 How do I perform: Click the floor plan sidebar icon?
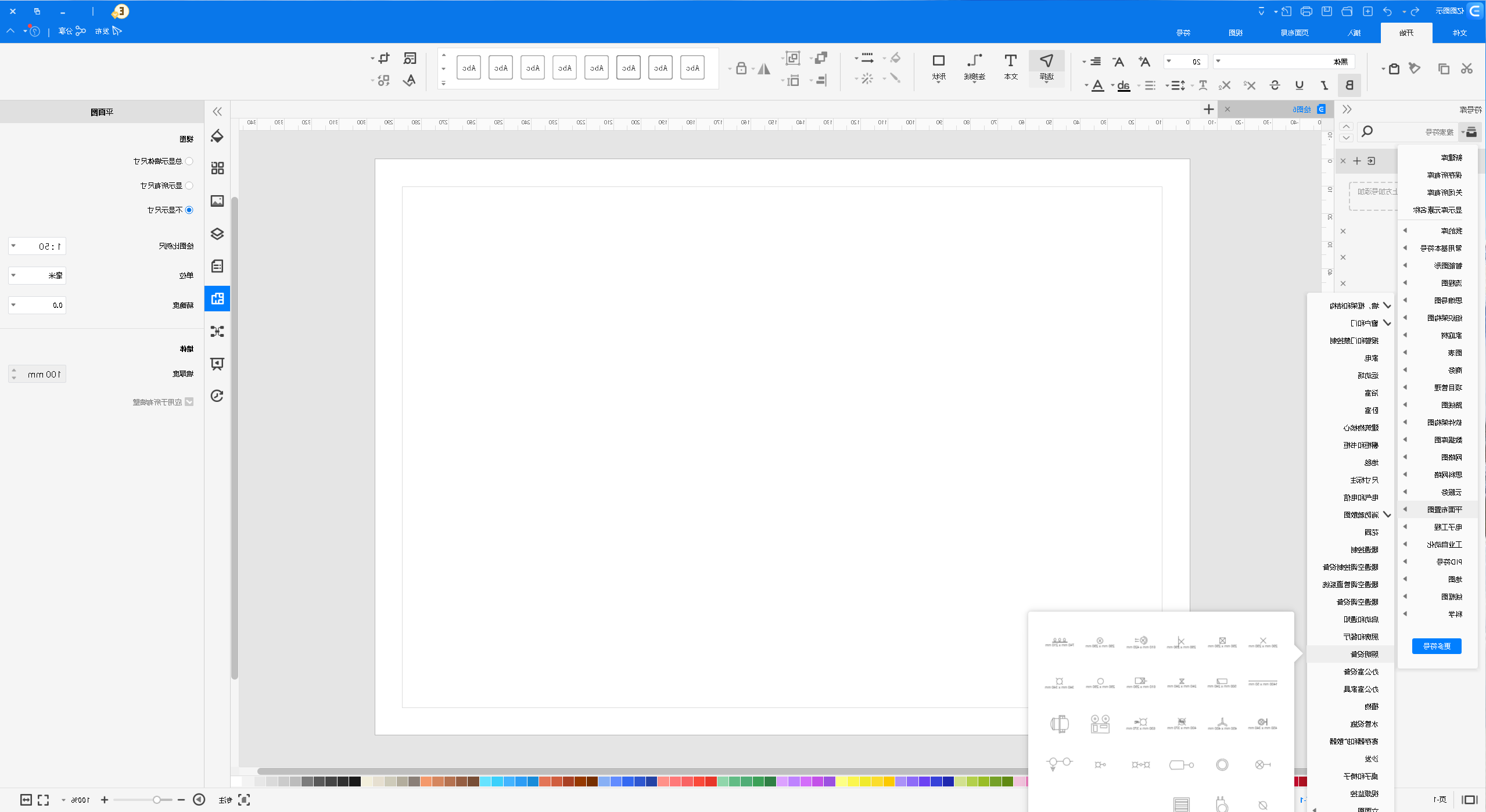[x=217, y=299]
